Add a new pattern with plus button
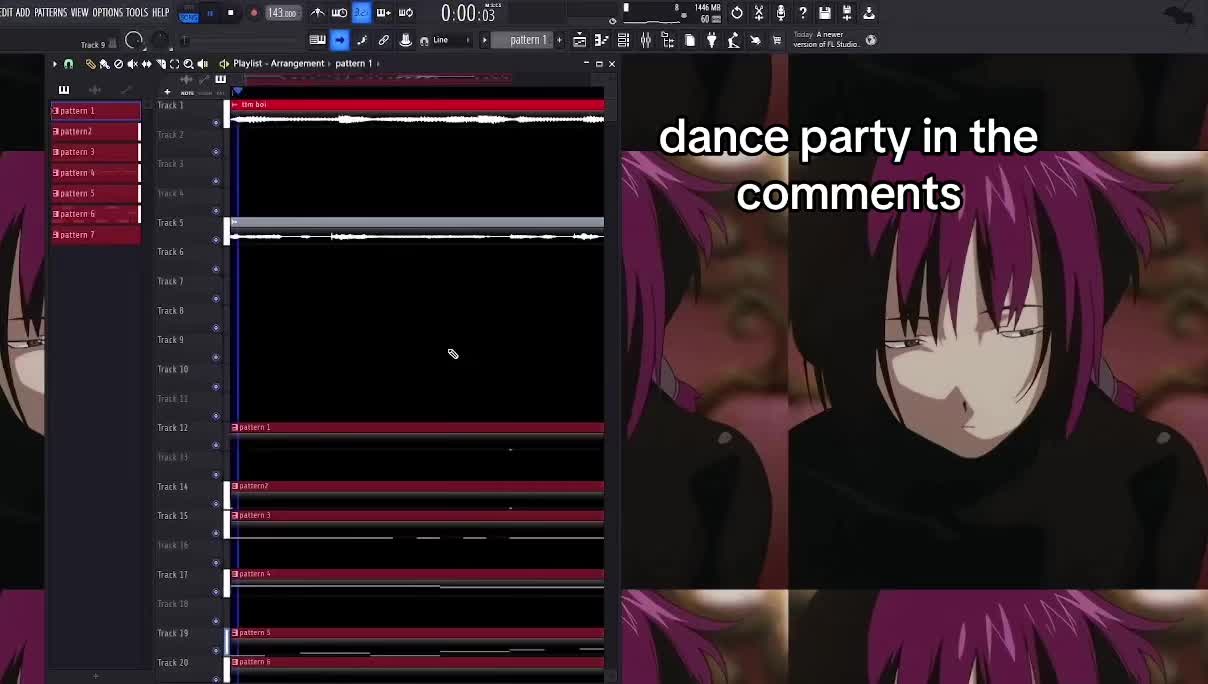Screen dimensions: 1208x684 tap(559, 40)
